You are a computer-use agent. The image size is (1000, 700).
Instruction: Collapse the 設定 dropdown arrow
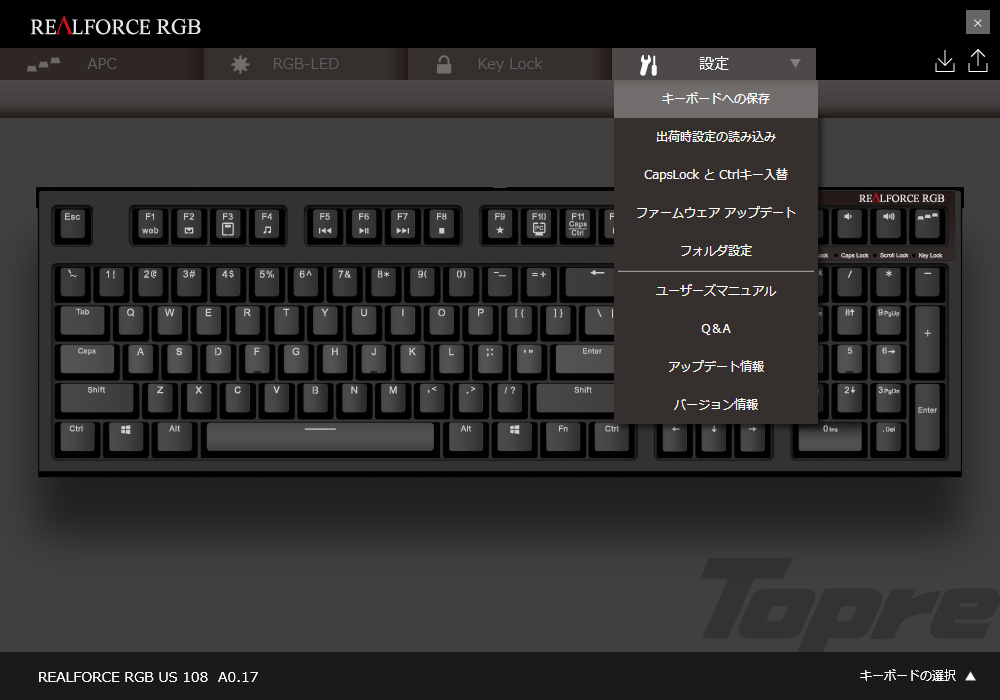pyautogui.click(x=795, y=63)
